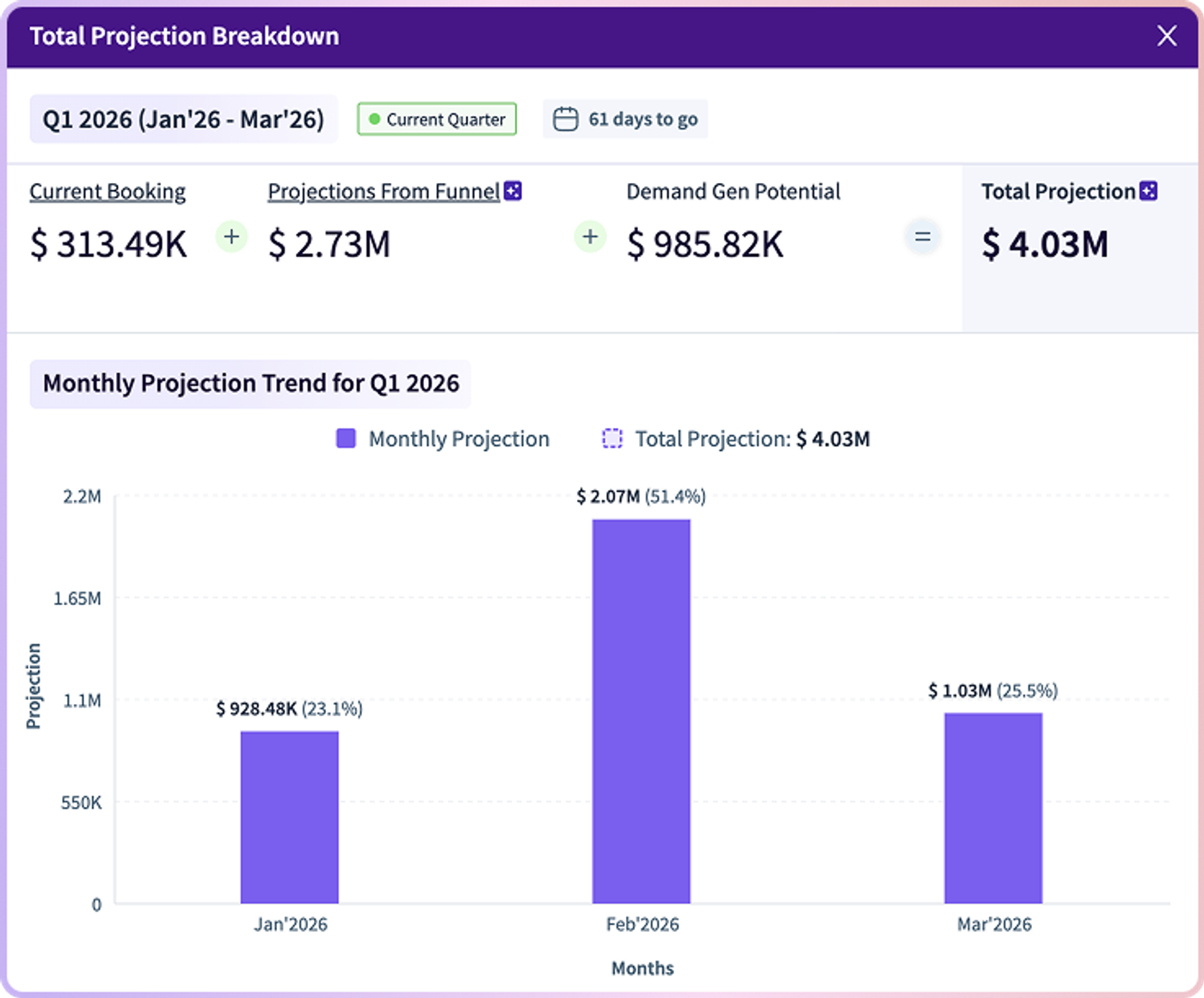Select the Feb'2026 projection bar
The height and width of the screenshot is (998, 1204).
[x=642, y=712]
